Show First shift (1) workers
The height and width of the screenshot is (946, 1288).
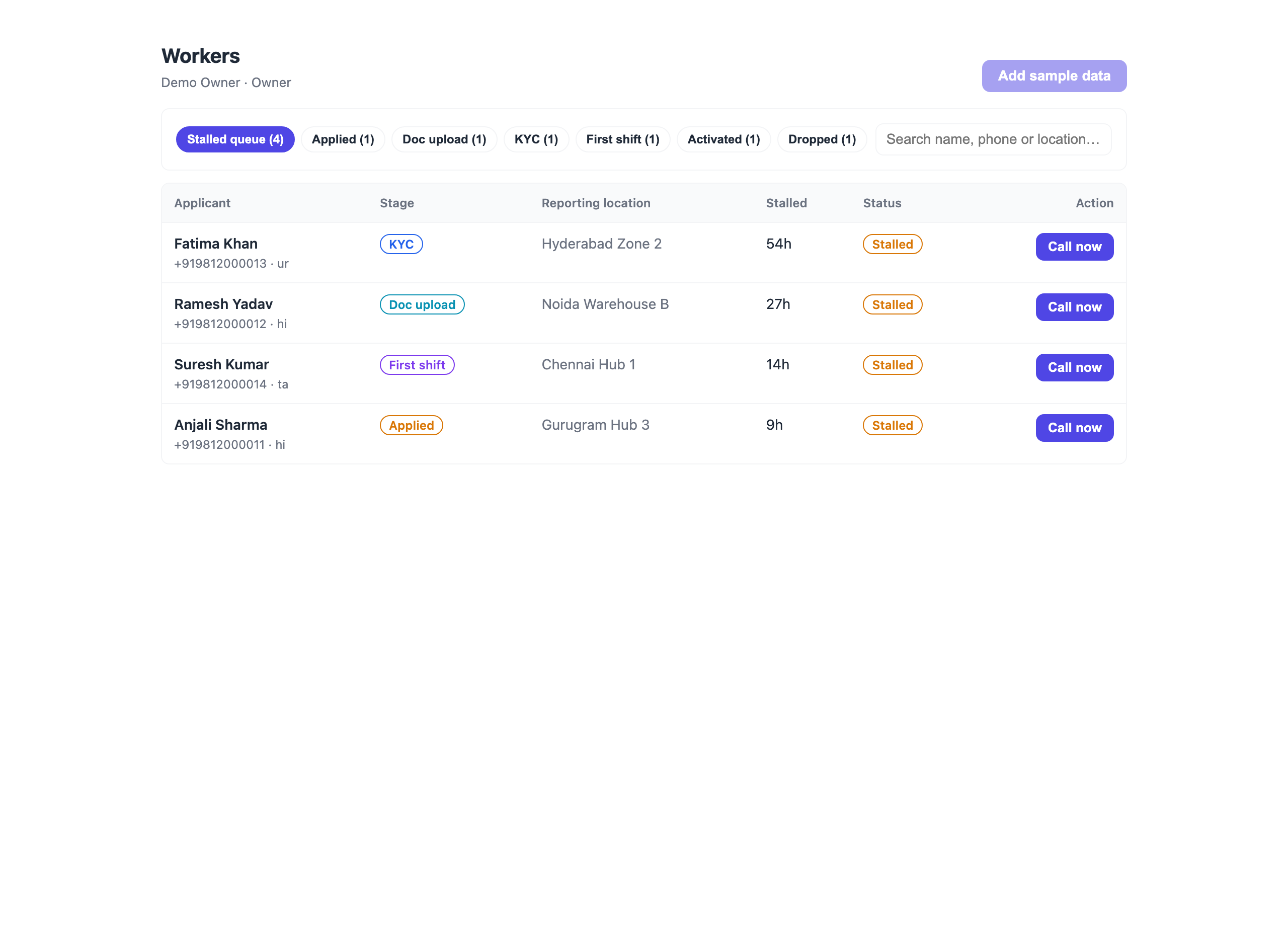pos(623,139)
